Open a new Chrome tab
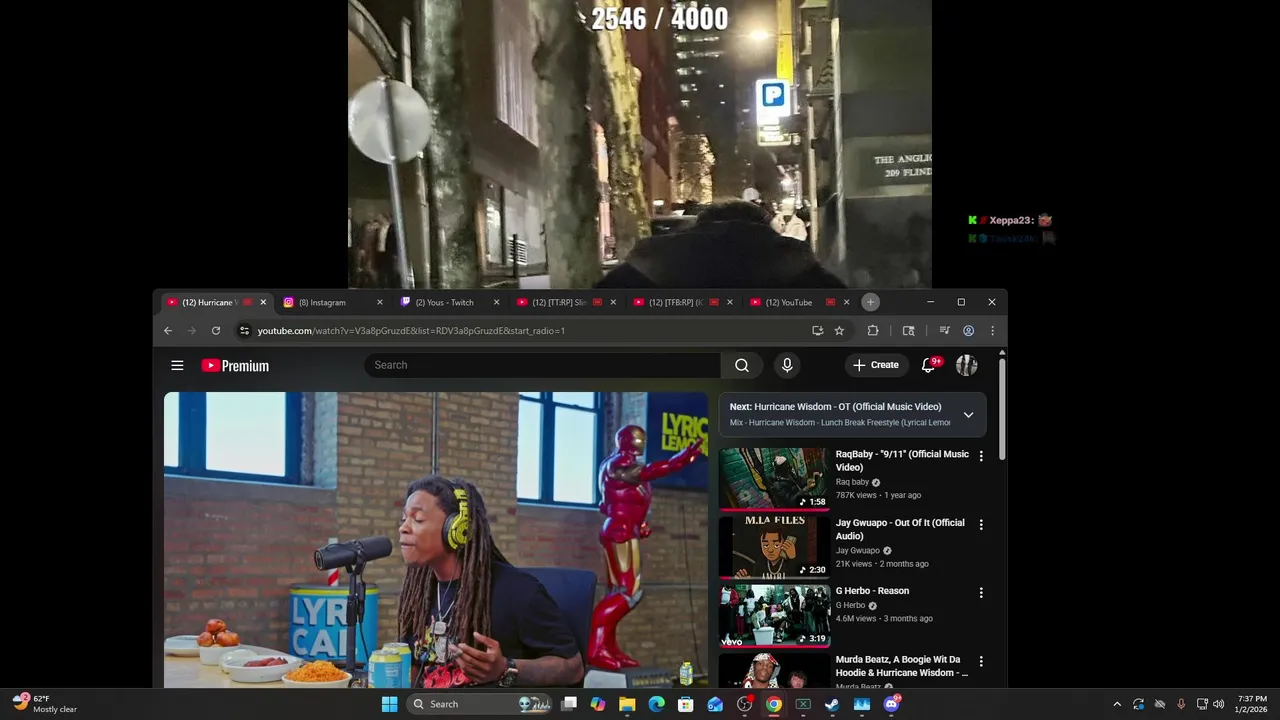 [x=870, y=302]
